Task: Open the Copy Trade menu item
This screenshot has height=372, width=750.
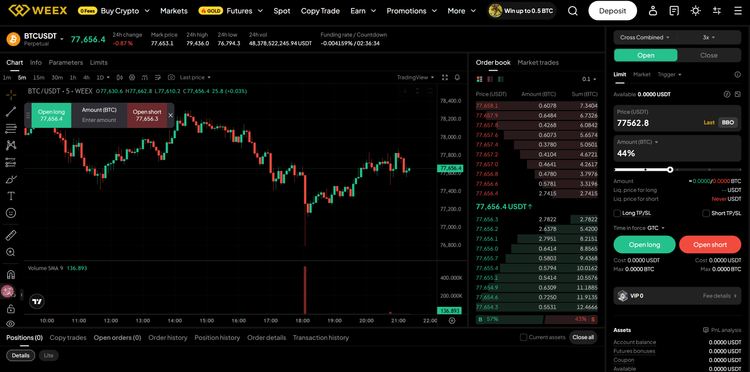Action: click(x=320, y=11)
